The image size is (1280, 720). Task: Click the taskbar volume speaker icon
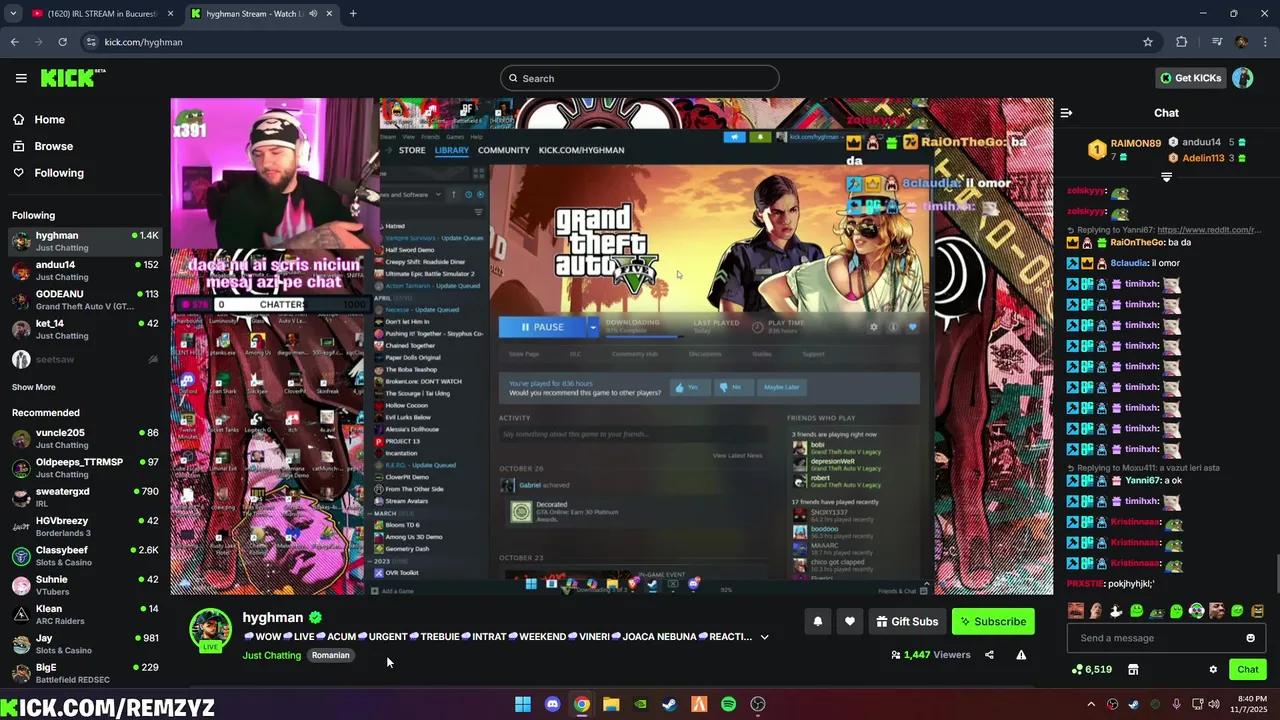click(x=1214, y=704)
